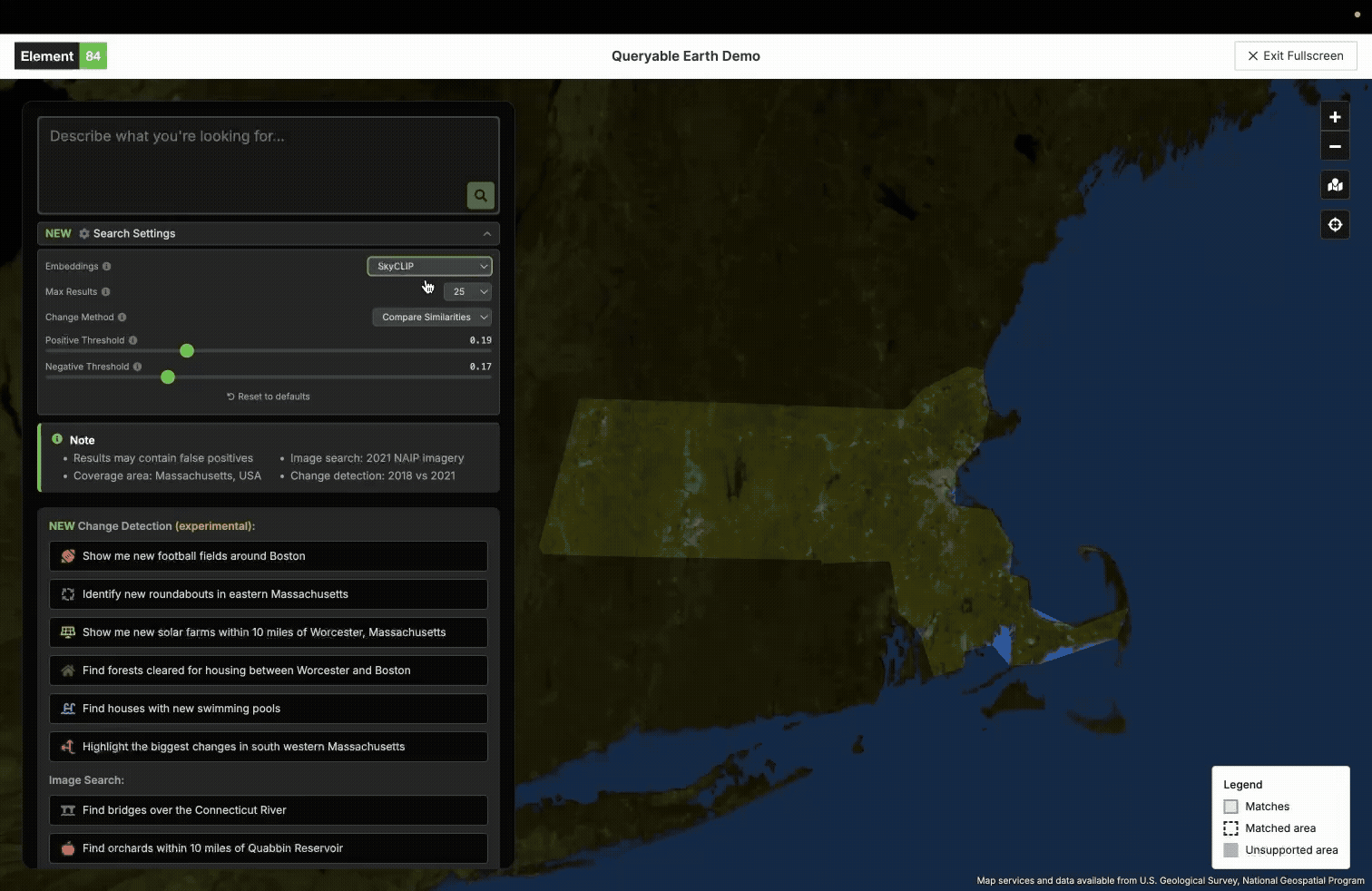Exit fullscreen mode

point(1295,56)
